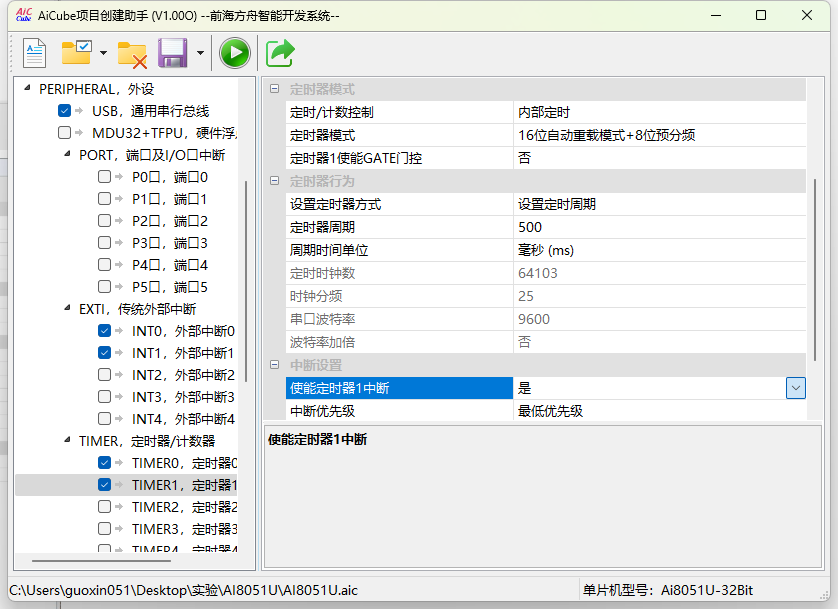Viewport: 838px width, 609px height.
Task: Collapse the EXTI tree node
Action: click(x=67, y=308)
